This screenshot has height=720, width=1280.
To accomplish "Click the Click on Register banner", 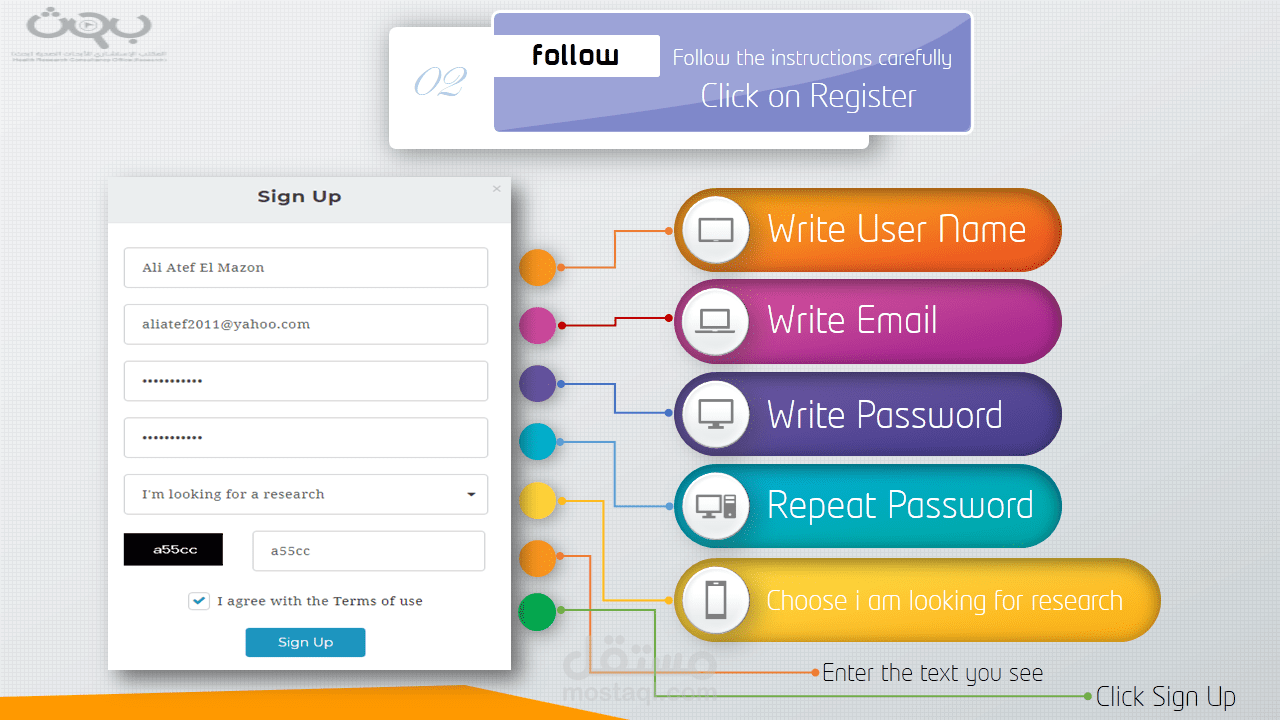I will tap(808, 97).
